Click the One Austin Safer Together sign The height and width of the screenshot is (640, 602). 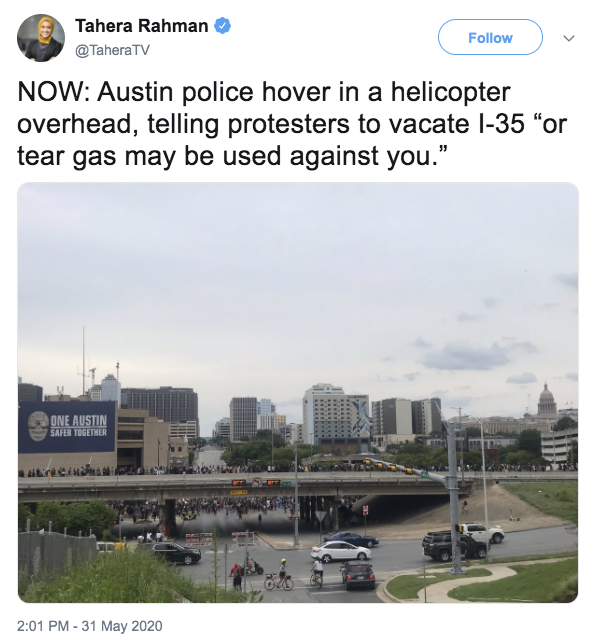point(67,427)
